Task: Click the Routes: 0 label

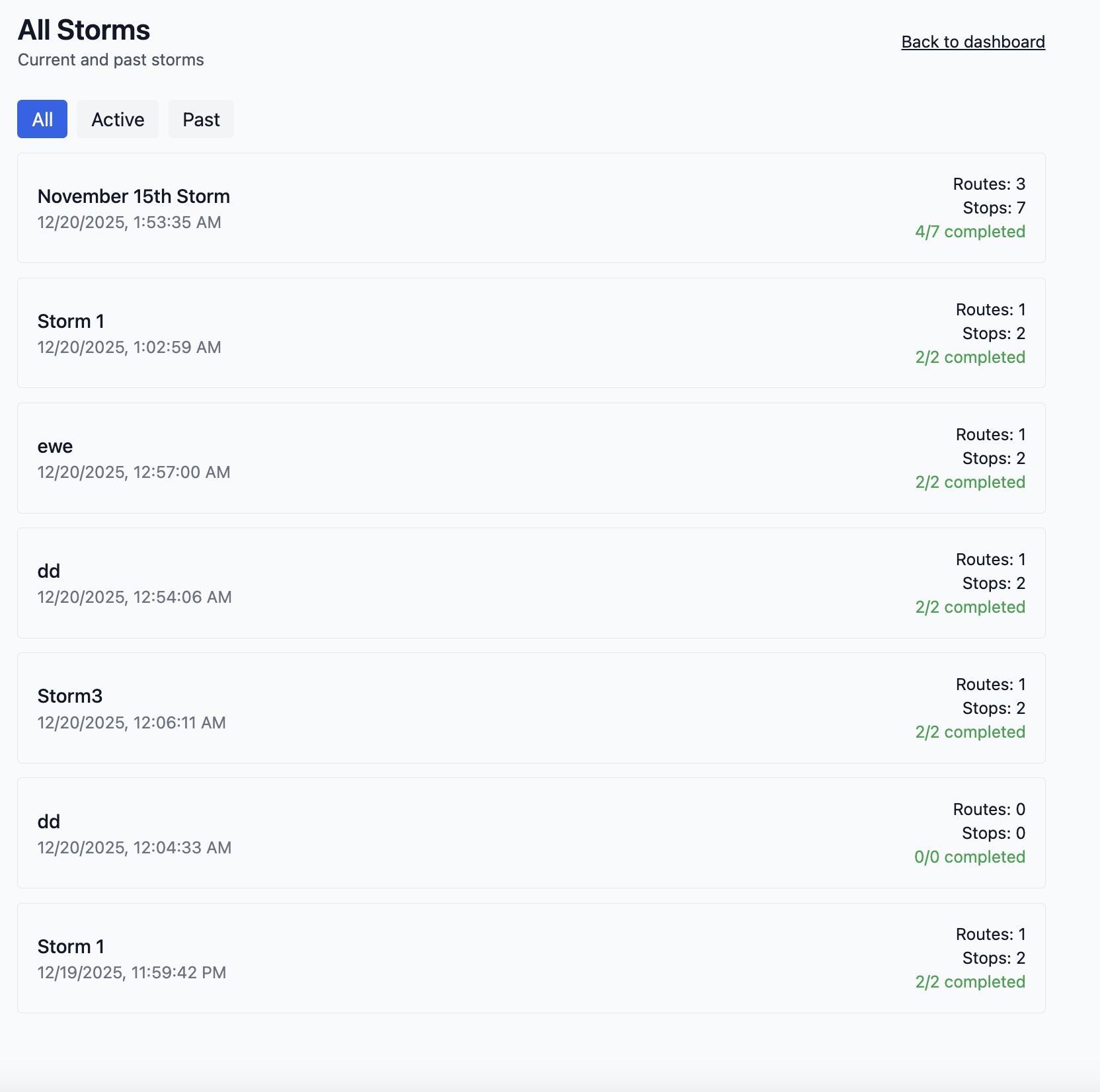Action: [989, 810]
